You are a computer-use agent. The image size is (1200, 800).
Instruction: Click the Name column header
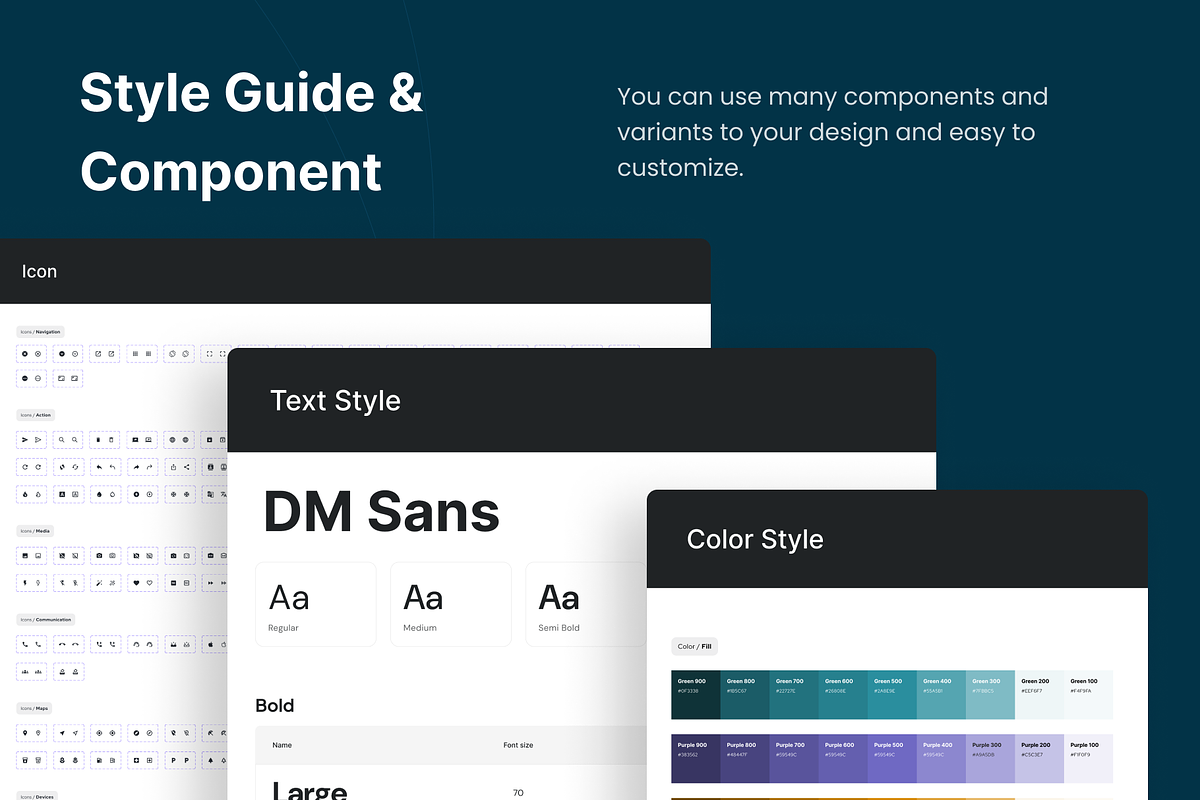(283, 745)
